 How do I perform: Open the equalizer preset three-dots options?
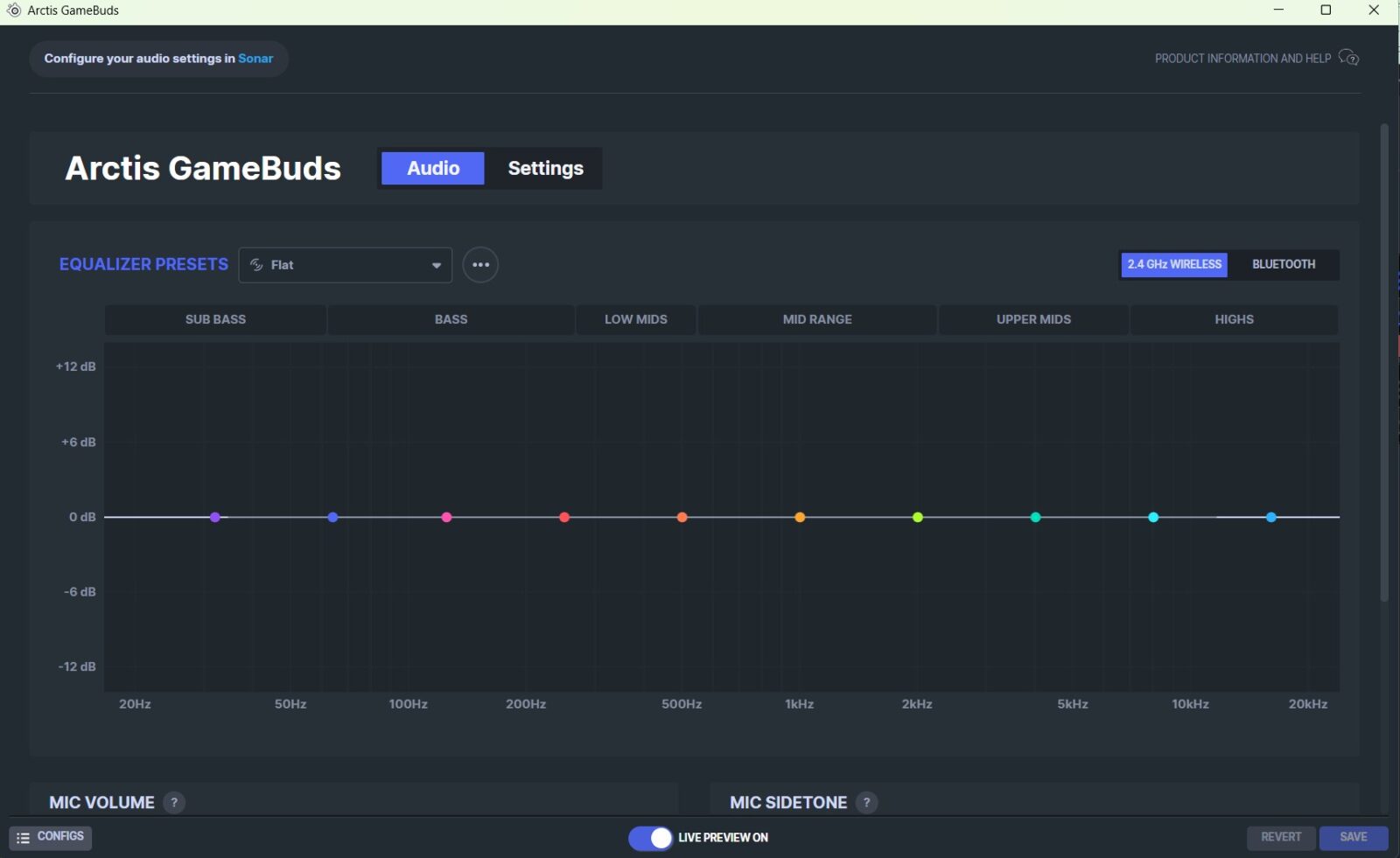pyautogui.click(x=480, y=265)
